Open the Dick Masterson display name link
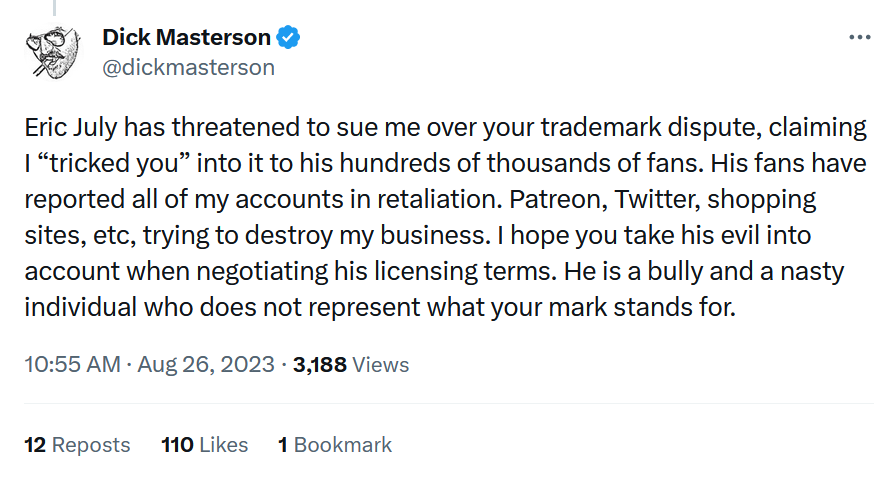Viewport: 886px width, 482px height. [x=186, y=38]
